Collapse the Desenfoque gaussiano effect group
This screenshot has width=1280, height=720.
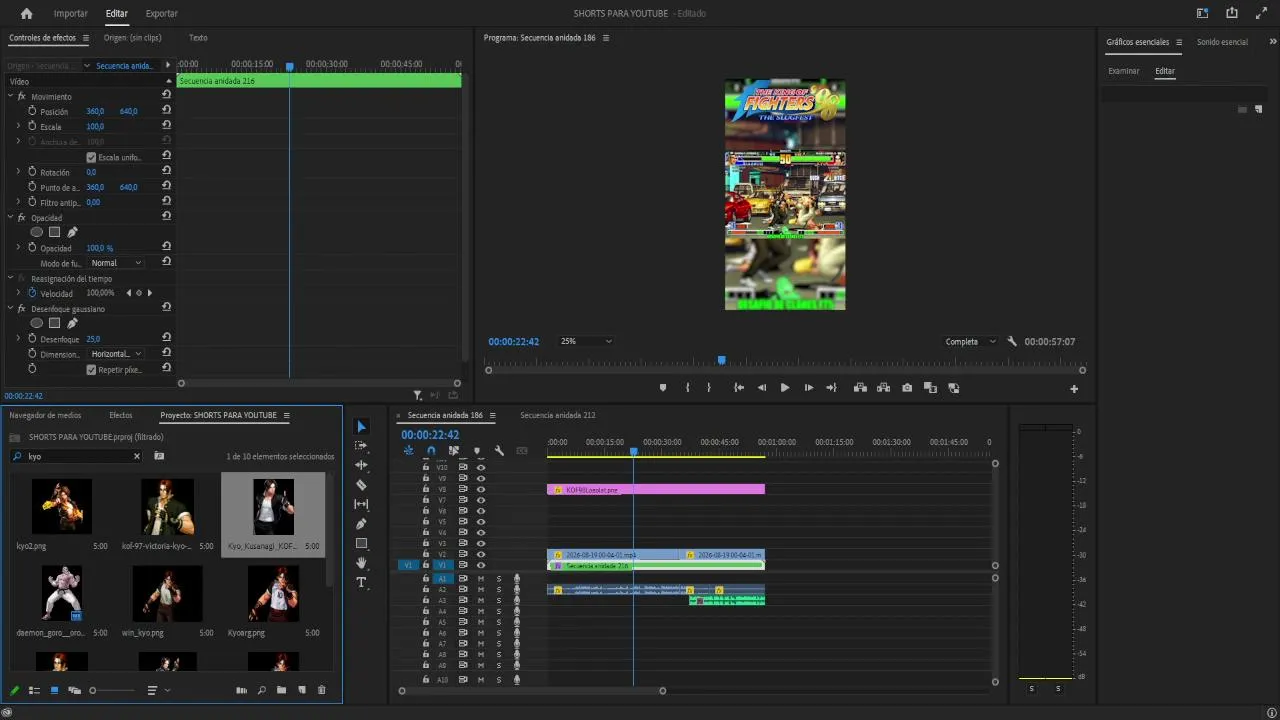click(x=10, y=308)
